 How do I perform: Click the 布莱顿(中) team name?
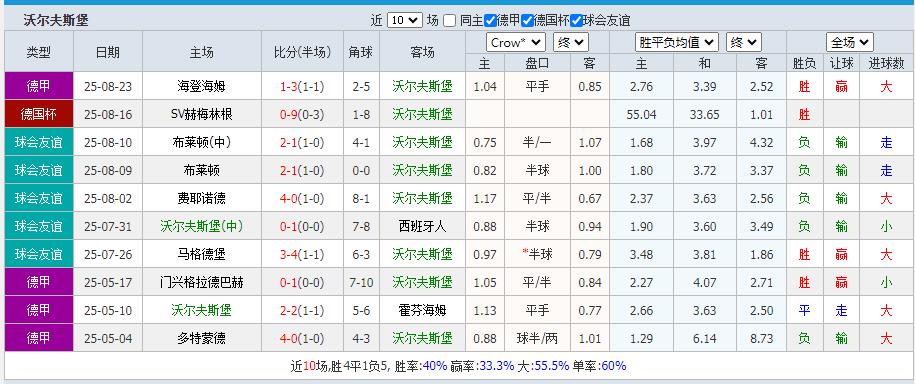point(201,143)
